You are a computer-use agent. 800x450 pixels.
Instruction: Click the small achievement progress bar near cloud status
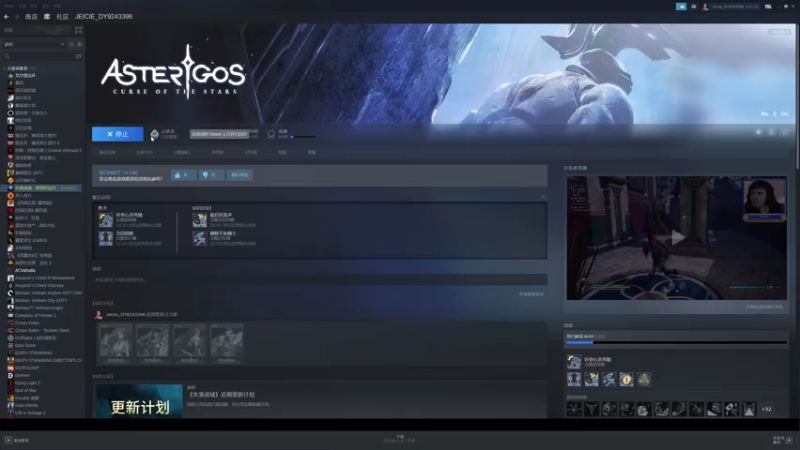[x=303, y=137]
